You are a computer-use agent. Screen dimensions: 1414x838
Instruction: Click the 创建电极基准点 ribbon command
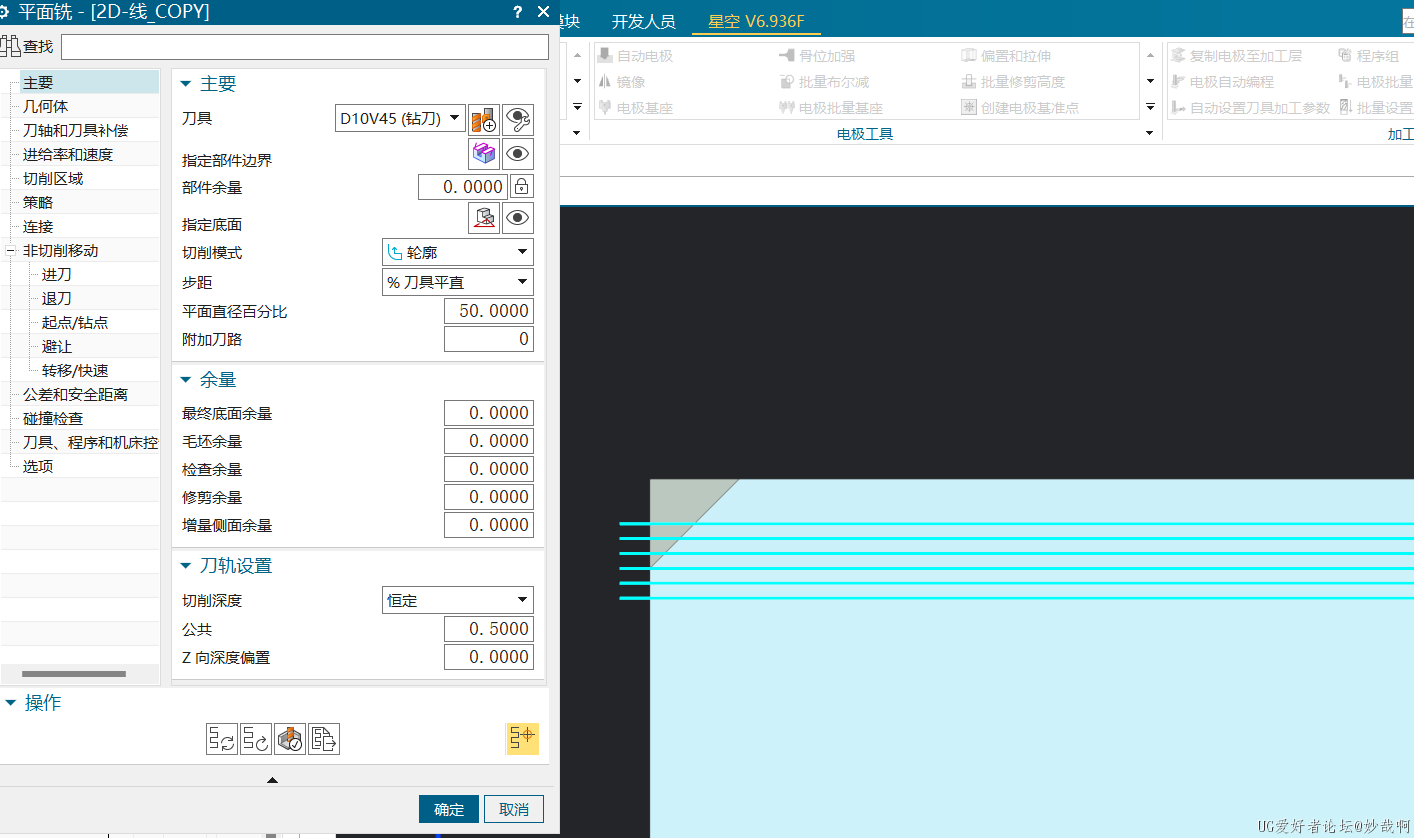(x=1021, y=107)
